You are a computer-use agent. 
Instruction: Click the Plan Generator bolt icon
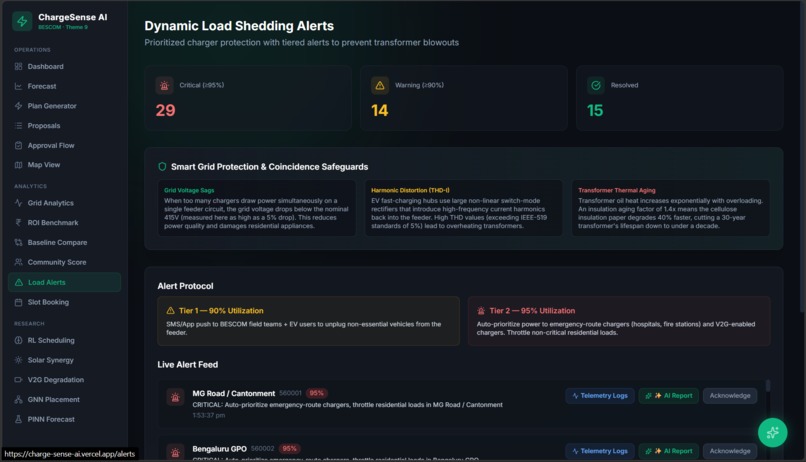[19, 106]
